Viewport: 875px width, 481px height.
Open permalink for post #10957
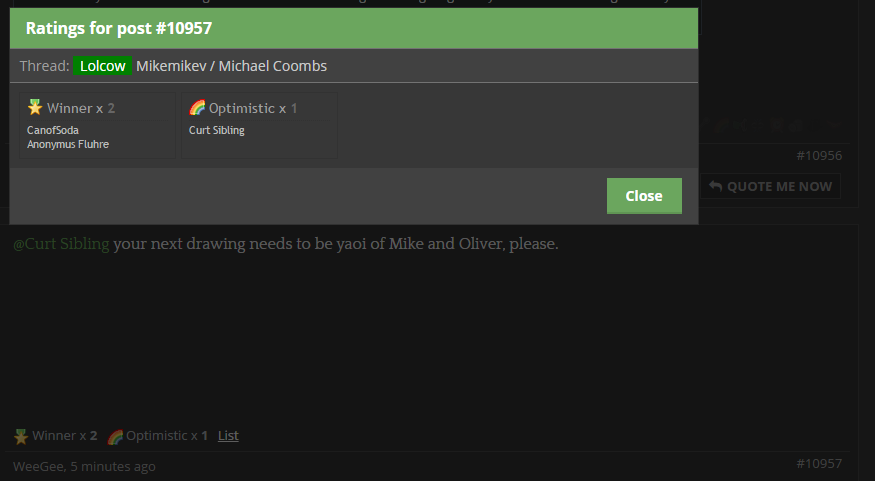point(819,464)
